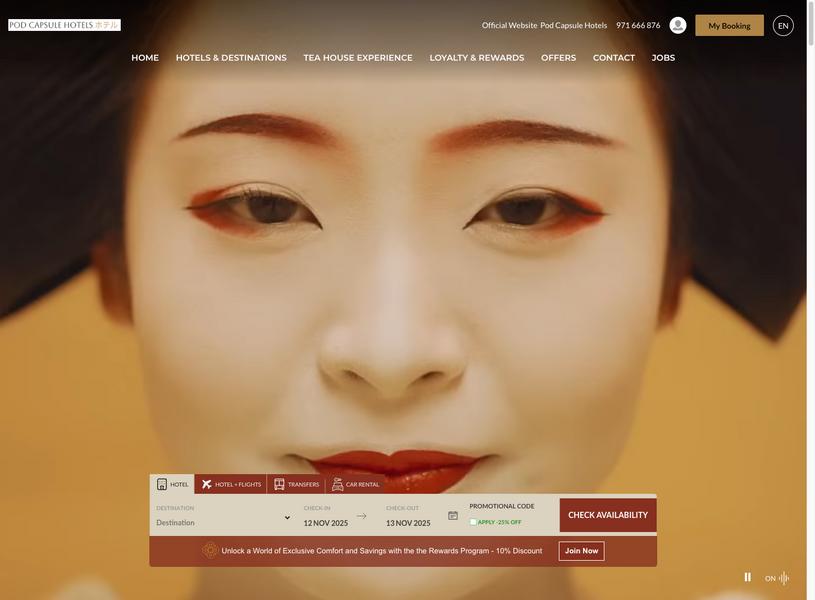Click the user account profile icon
This screenshot has width=815, height=600.
[678, 25]
